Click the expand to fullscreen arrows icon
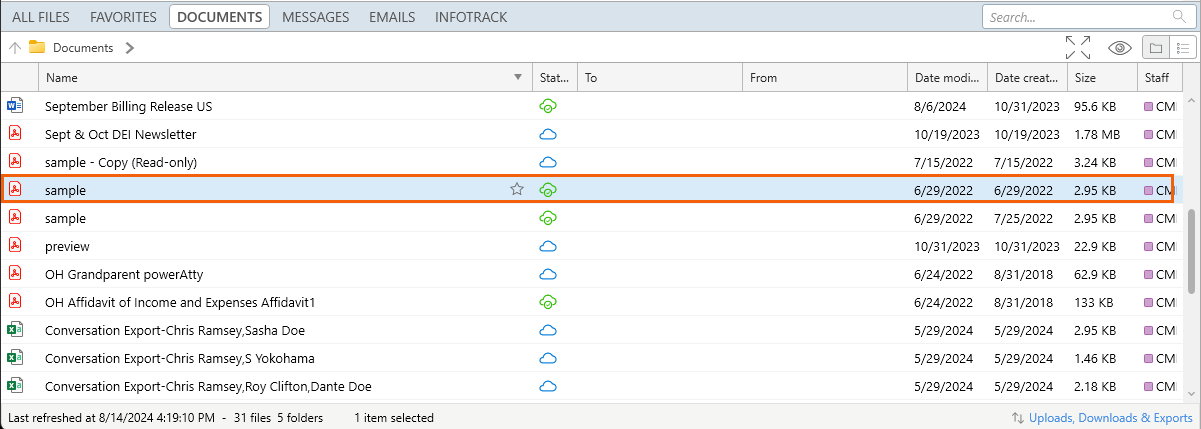The width and height of the screenshot is (1201, 429). [x=1078, y=47]
